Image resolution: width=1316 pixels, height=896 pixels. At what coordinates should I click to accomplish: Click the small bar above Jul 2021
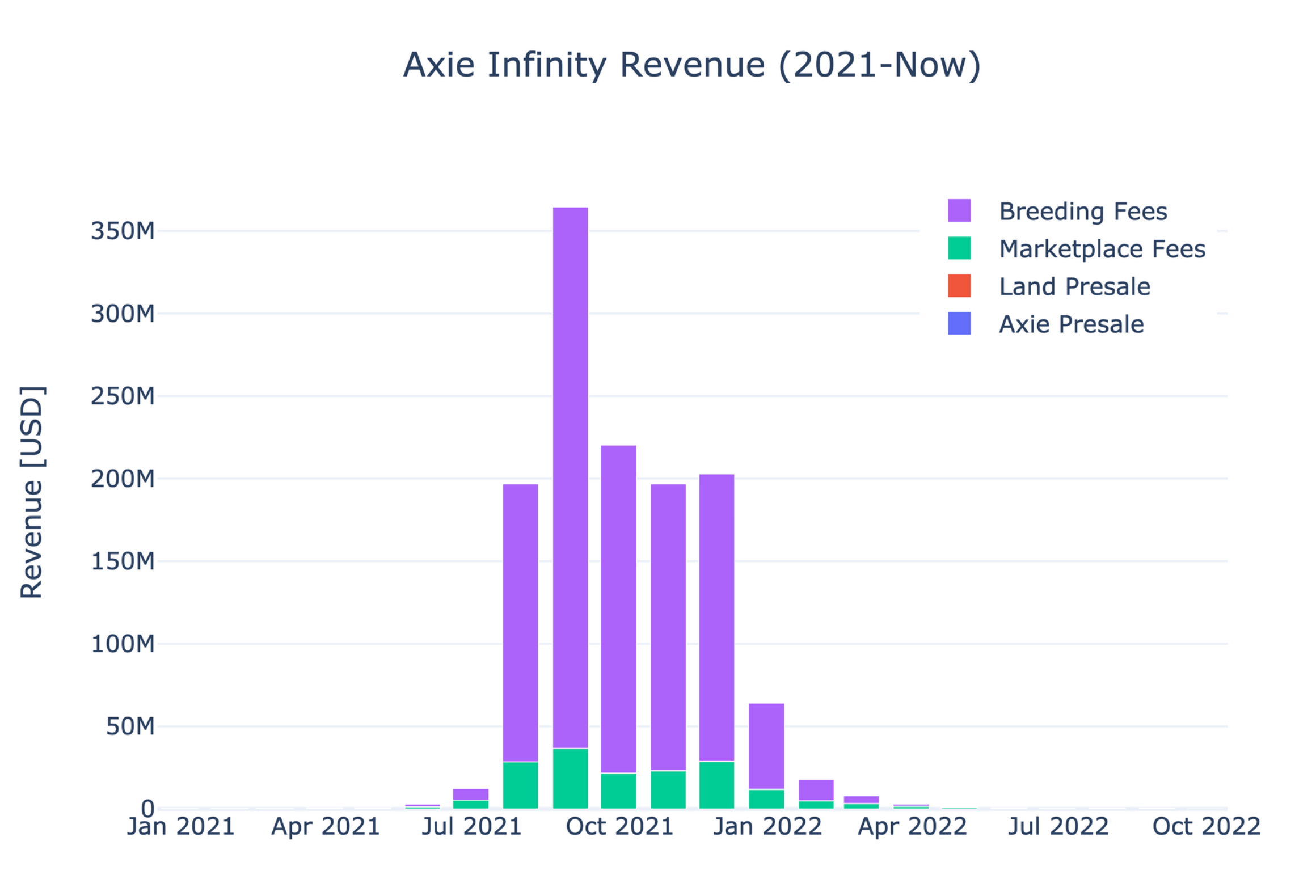[x=470, y=794]
